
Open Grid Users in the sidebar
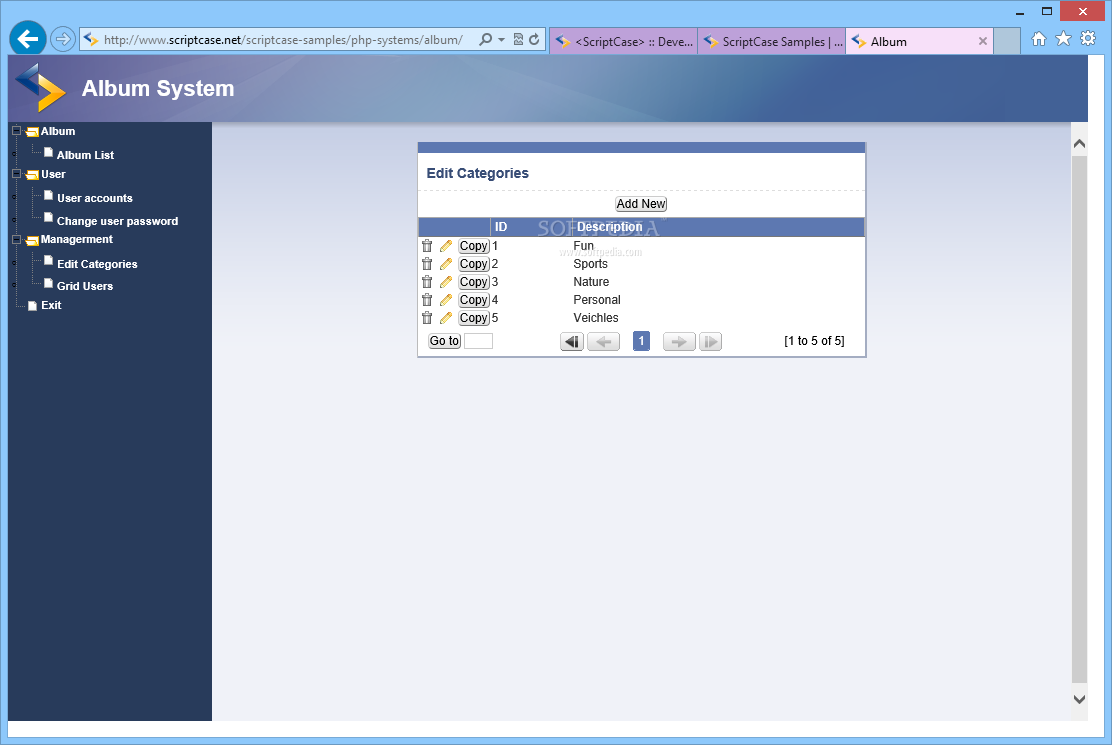click(84, 286)
